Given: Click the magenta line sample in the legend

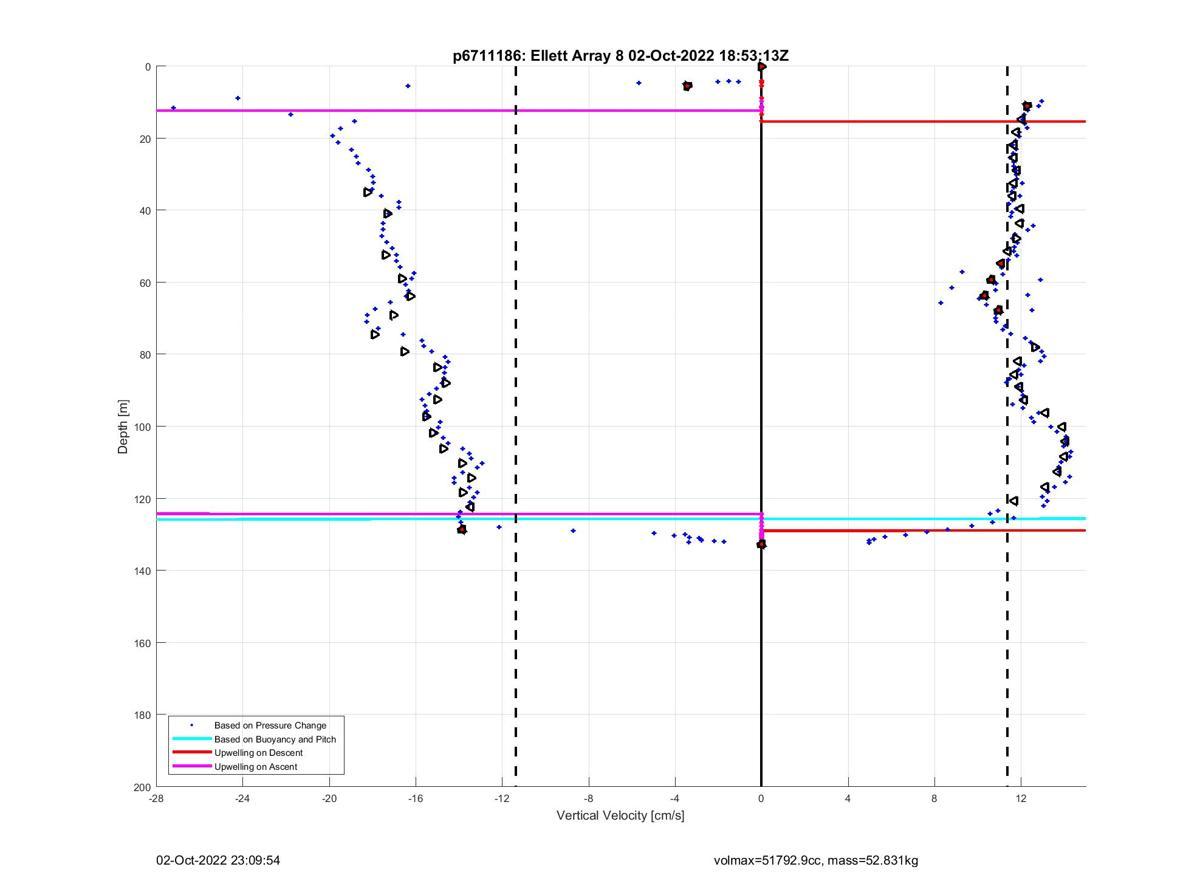Looking at the screenshot, I should (191, 767).
